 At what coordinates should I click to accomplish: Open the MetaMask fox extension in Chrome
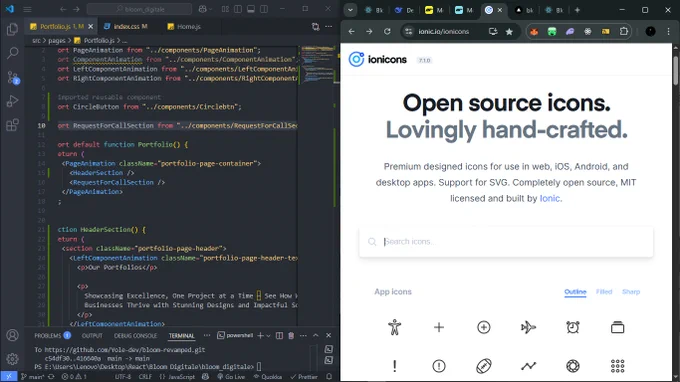[534, 31]
